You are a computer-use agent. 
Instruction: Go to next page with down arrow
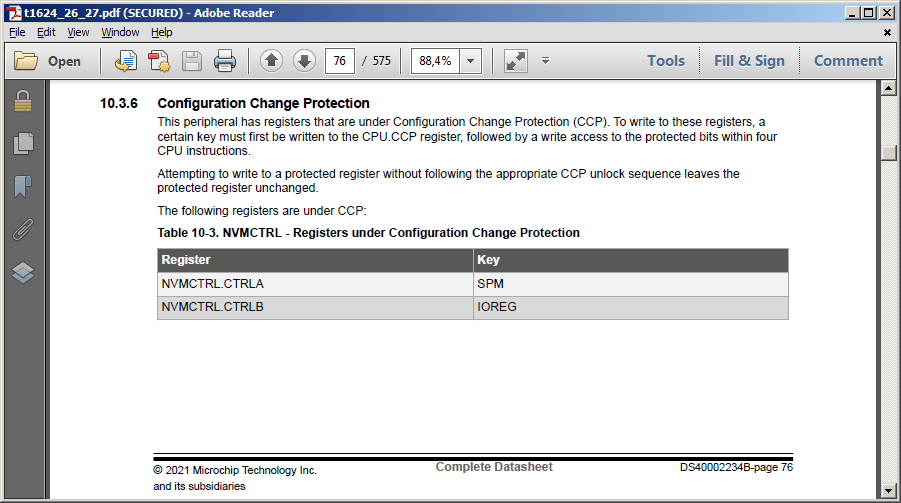(304, 60)
